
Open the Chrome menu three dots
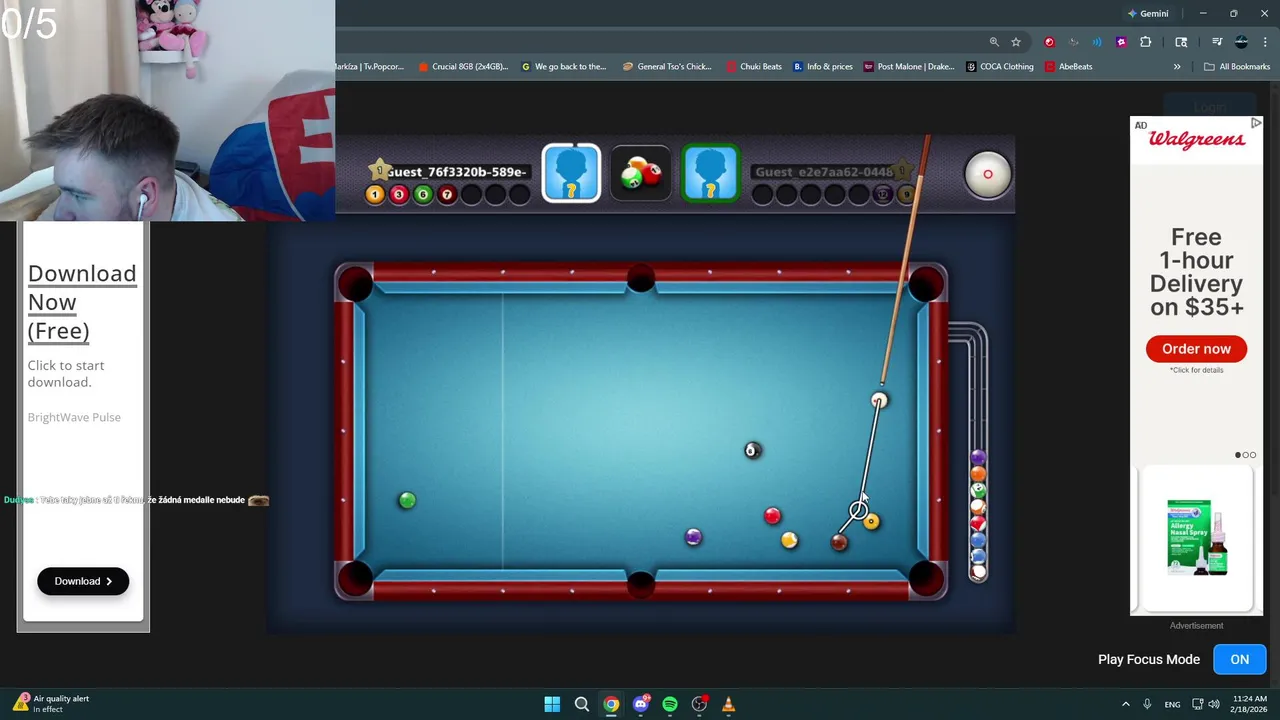[x=1266, y=42]
